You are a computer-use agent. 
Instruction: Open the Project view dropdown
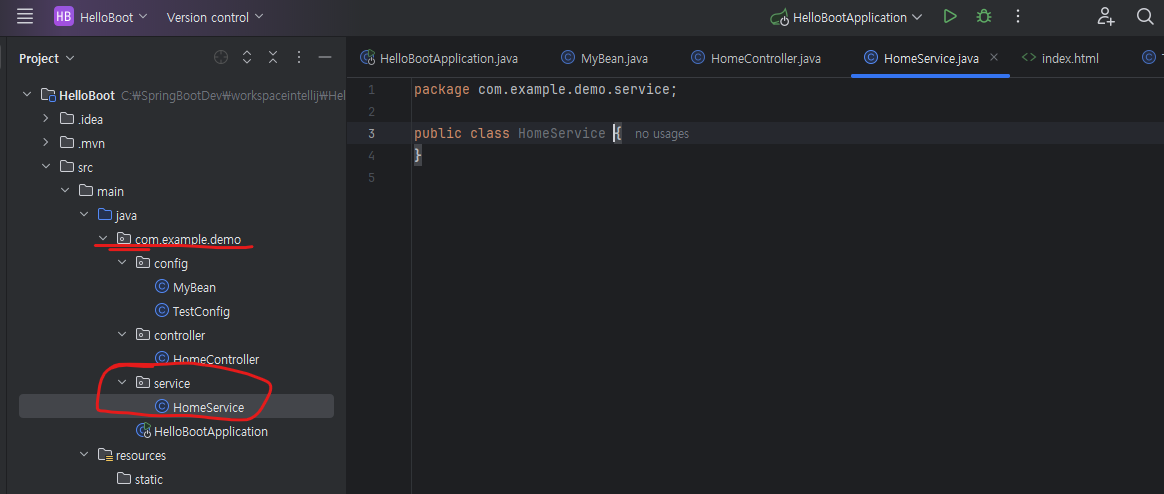point(47,58)
